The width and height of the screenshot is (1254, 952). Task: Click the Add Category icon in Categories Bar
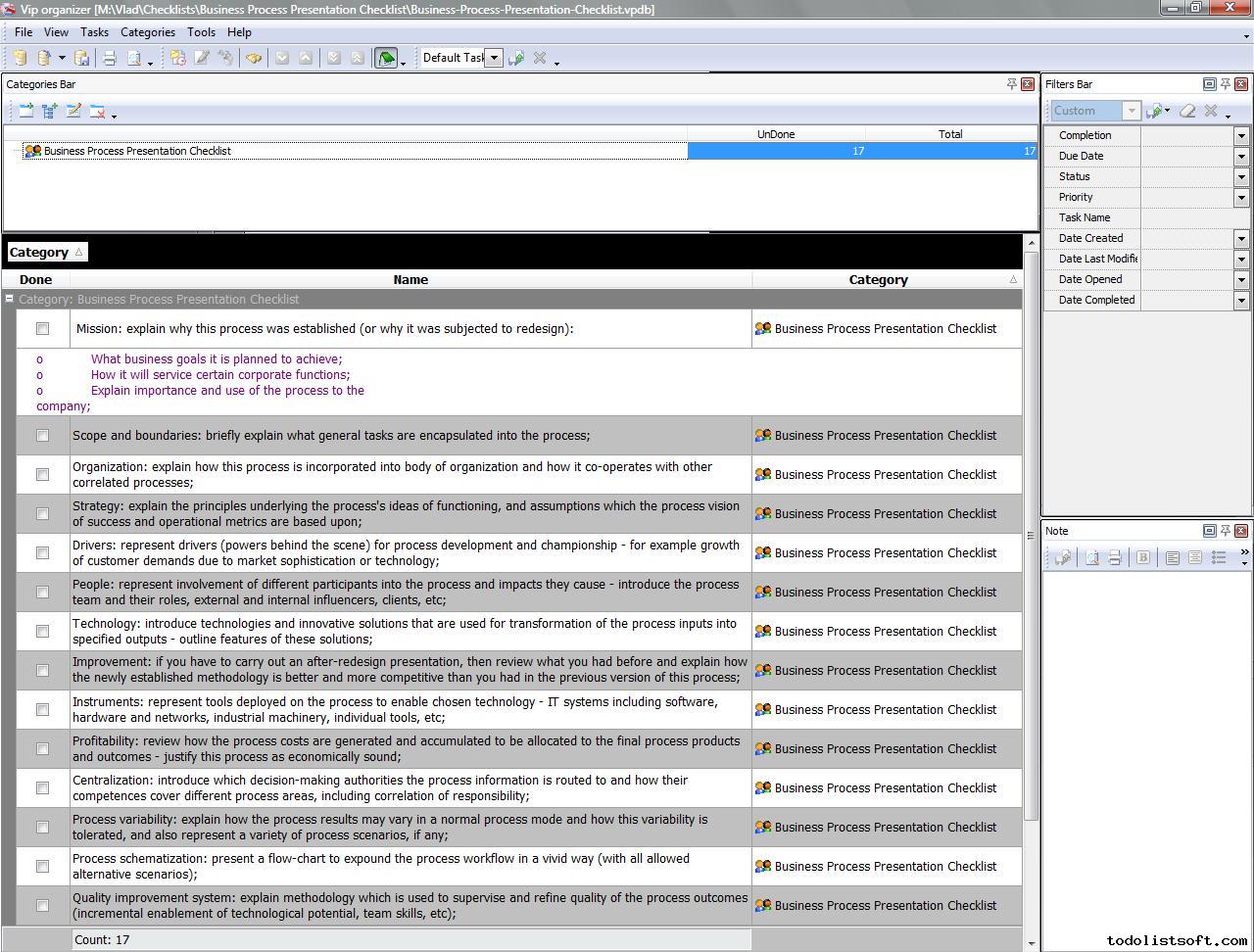[26, 112]
